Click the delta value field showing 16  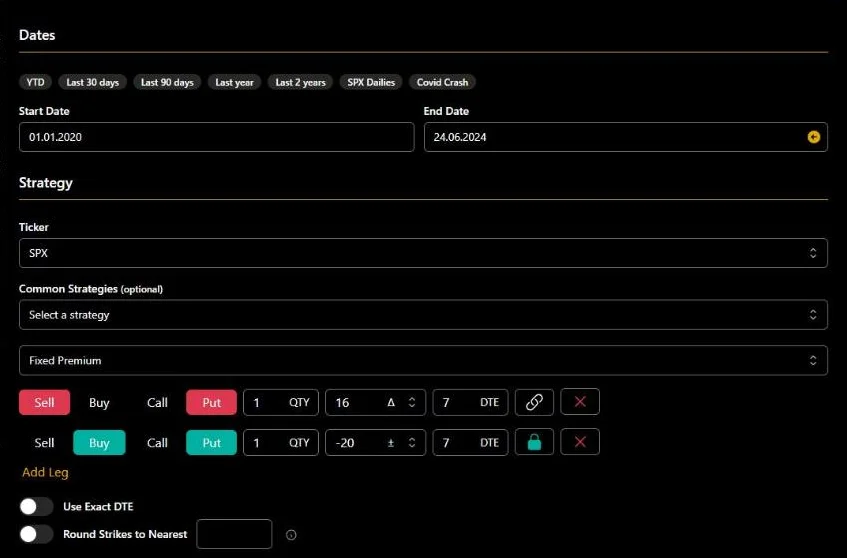coord(375,402)
